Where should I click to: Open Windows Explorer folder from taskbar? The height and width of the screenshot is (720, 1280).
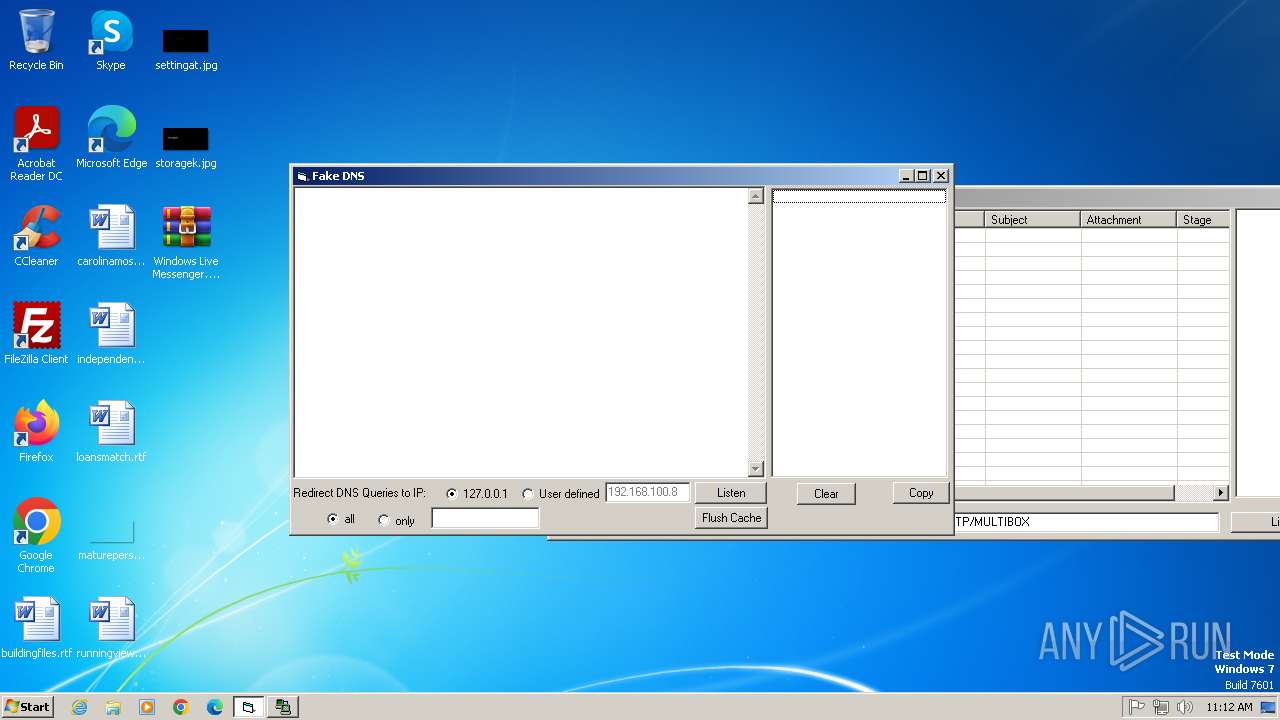(113, 707)
